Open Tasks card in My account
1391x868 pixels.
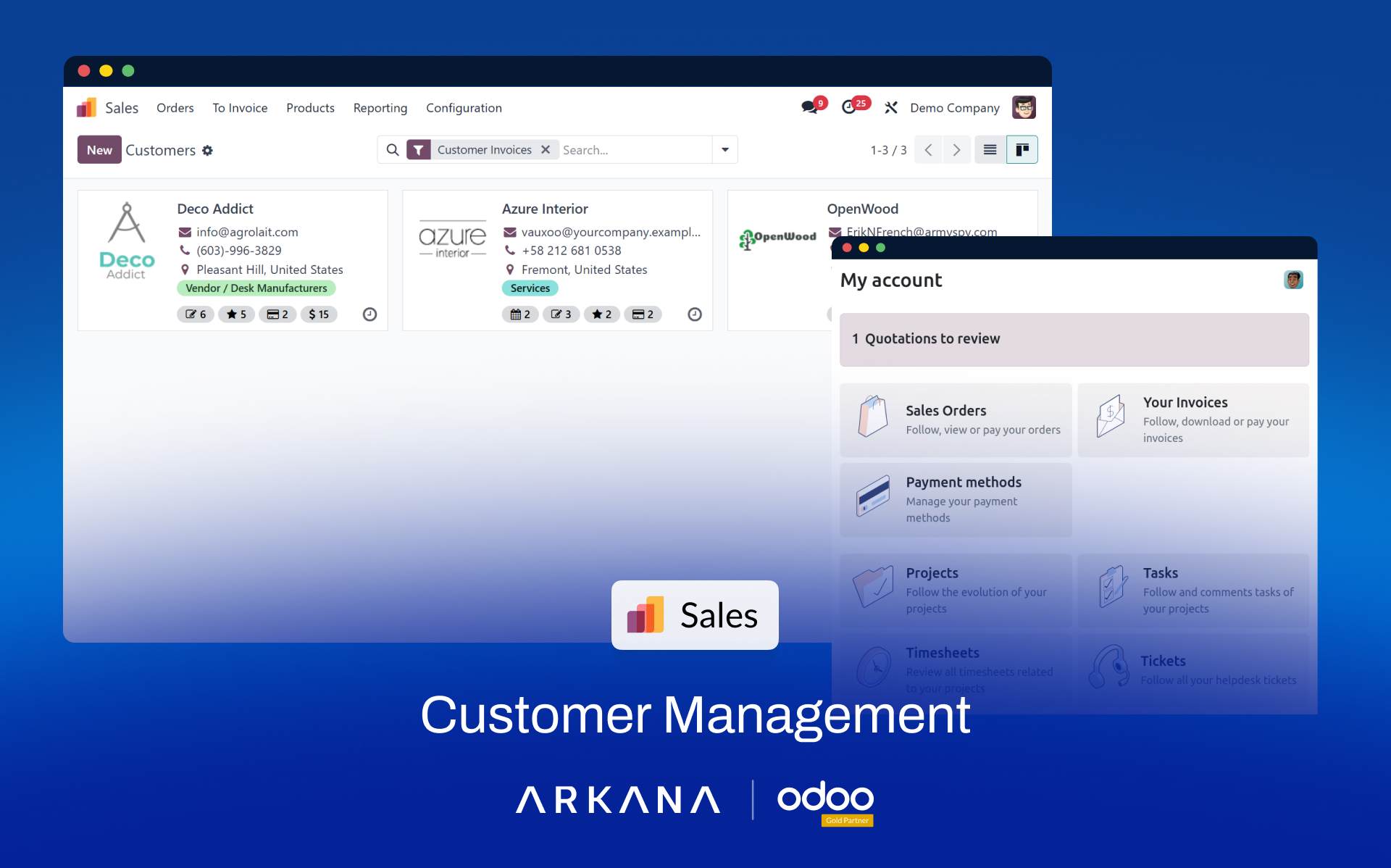[x=1193, y=591]
